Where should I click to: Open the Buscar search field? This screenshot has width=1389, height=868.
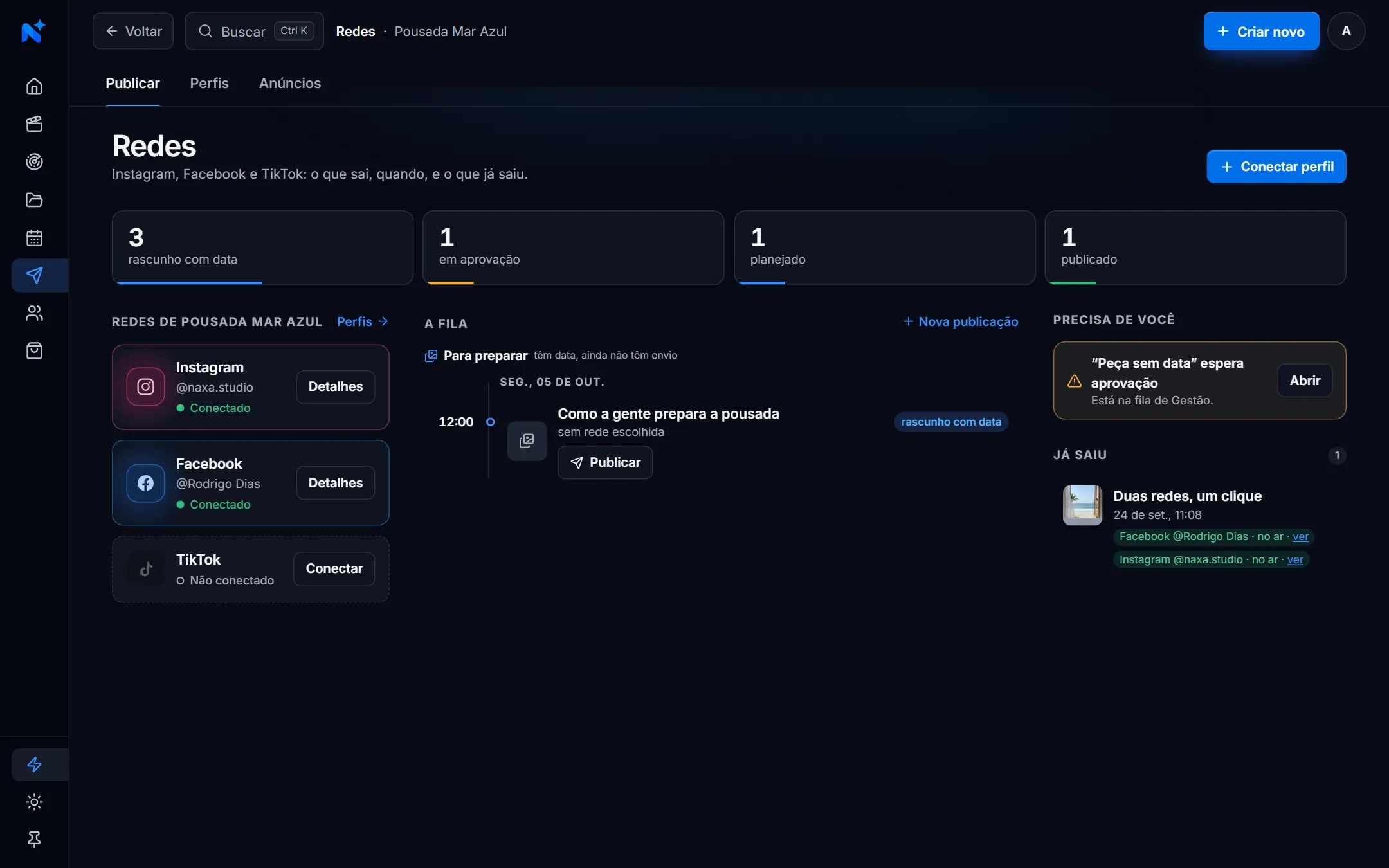[255, 31]
